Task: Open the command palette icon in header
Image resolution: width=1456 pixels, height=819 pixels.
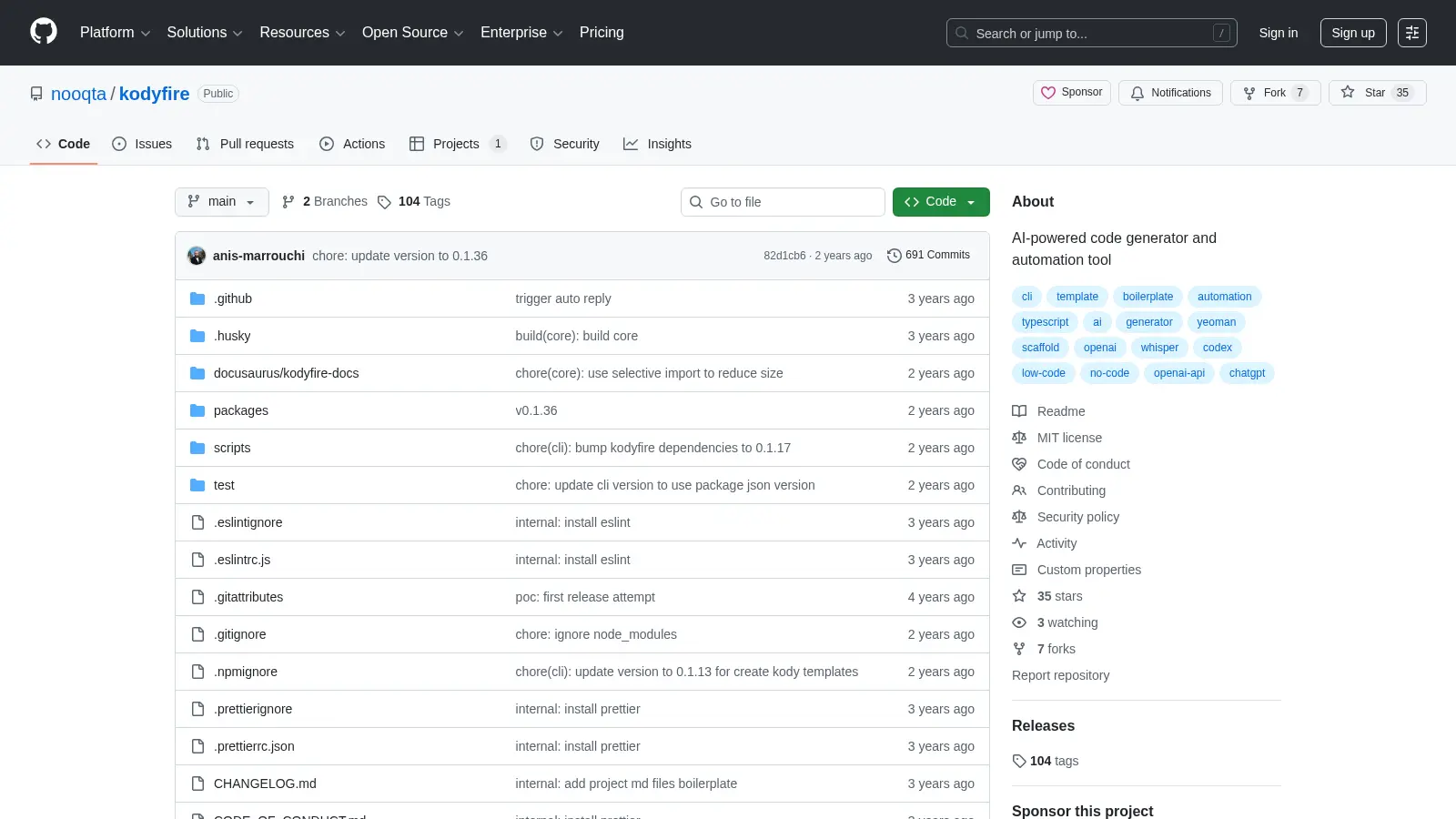Action: click(x=1412, y=33)
